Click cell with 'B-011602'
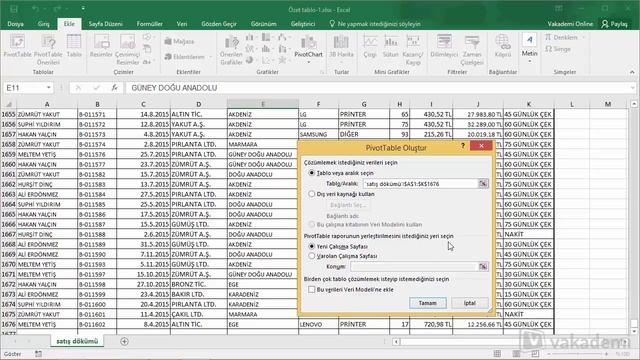This screenshot has height=360, width=640. click(x=97, y=324)
